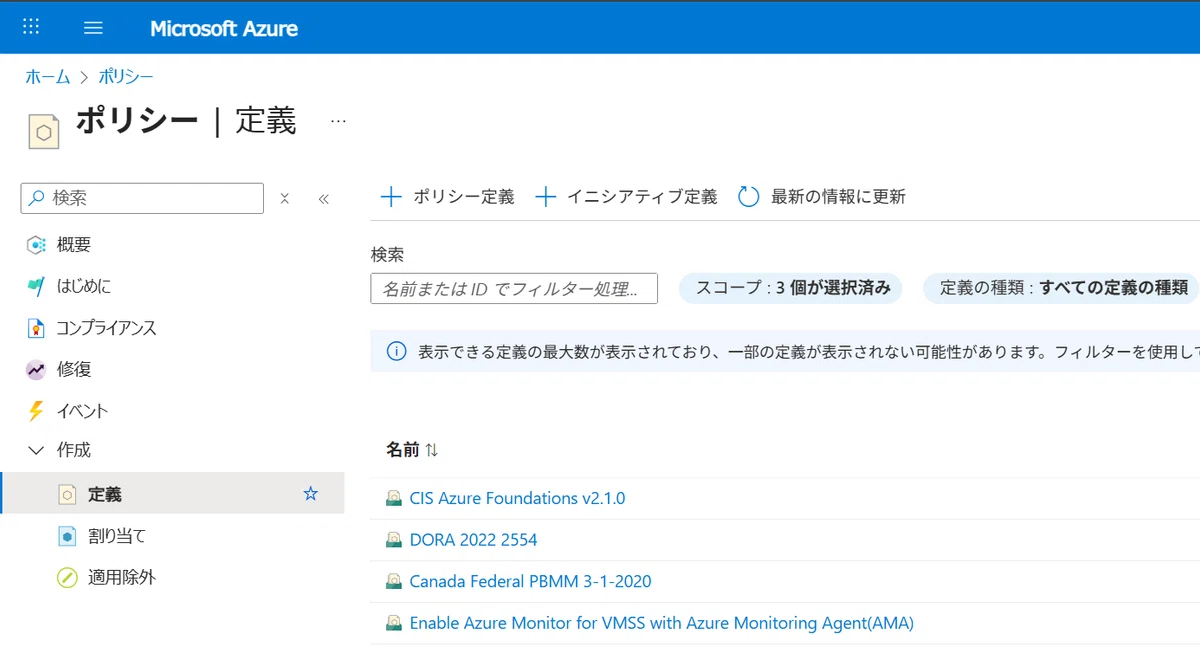This screenshot has height=647, width=1200.
Task: Click the はじめに icon
Action: (36, 287)
